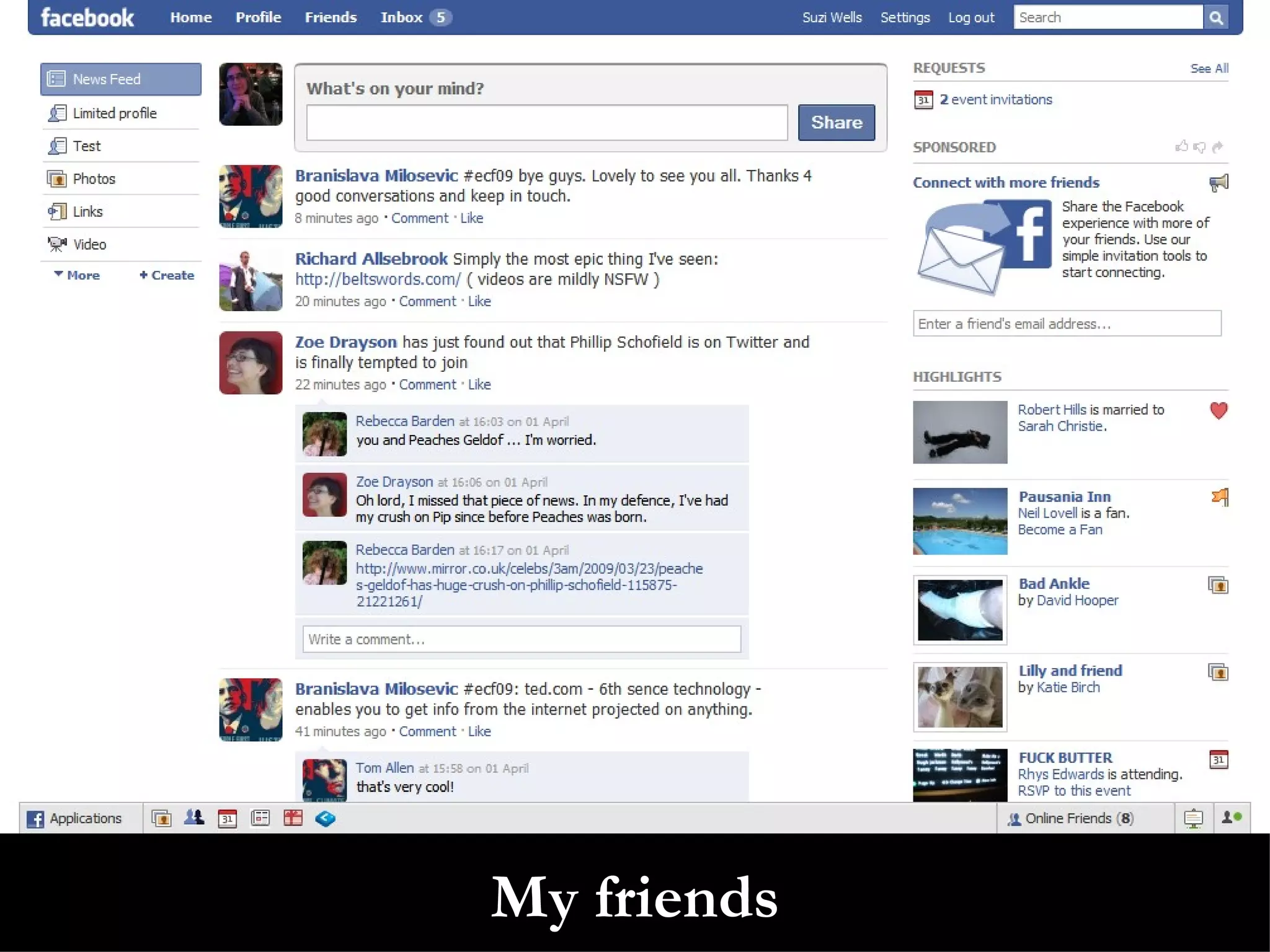1270x952 pixels.
Task: Go to the Profile tab
Action: click(258, 17)
